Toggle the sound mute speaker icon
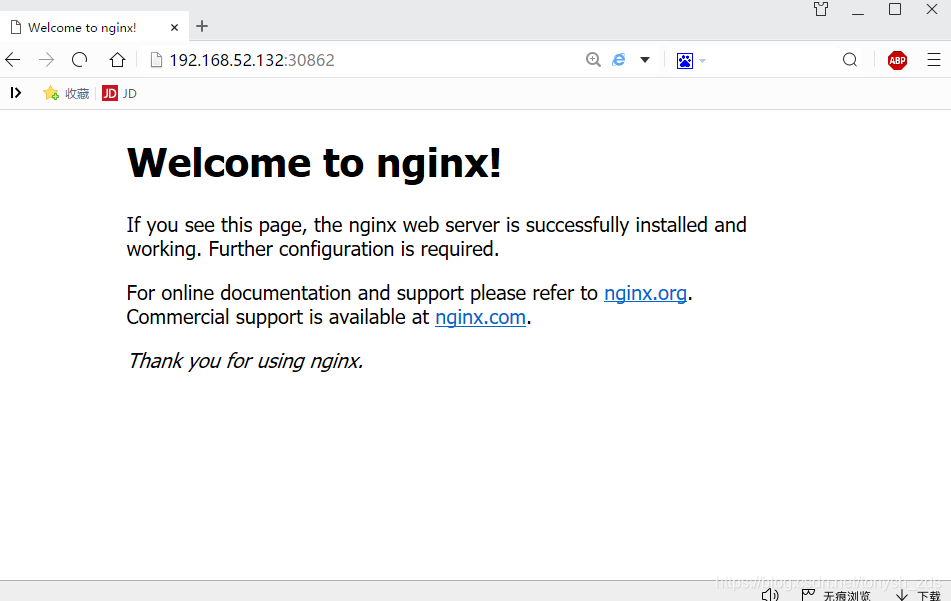This screenshot has width=951, height=601. (x=770, y=595)
